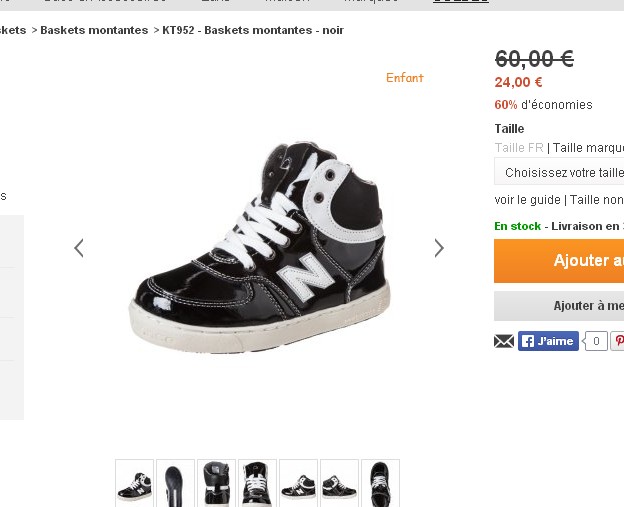Select the last thumbnail with top view
This screenshot has height=507, width=624.
[x=380, y=482]
